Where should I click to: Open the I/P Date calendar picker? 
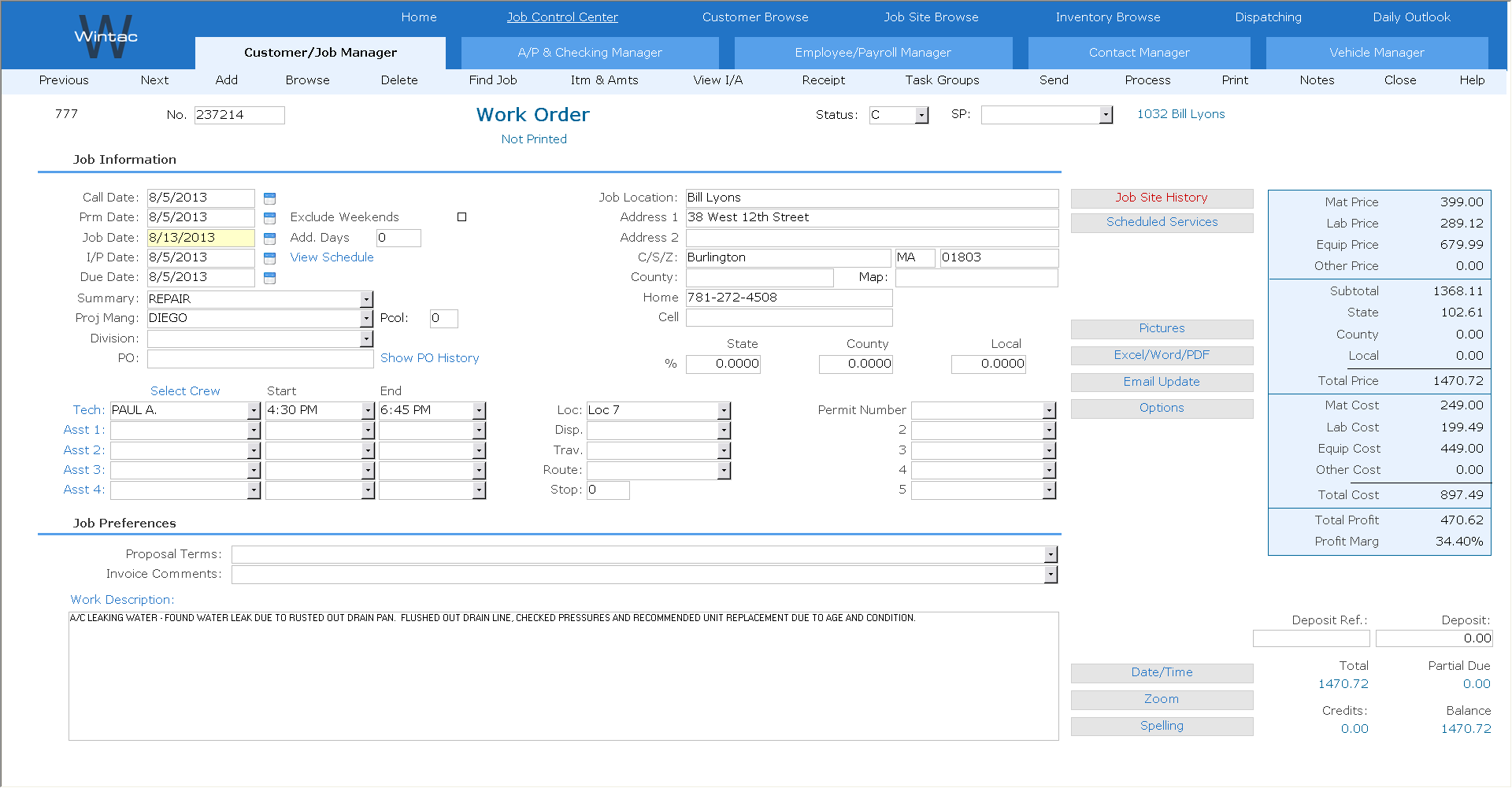pos(269,258)
